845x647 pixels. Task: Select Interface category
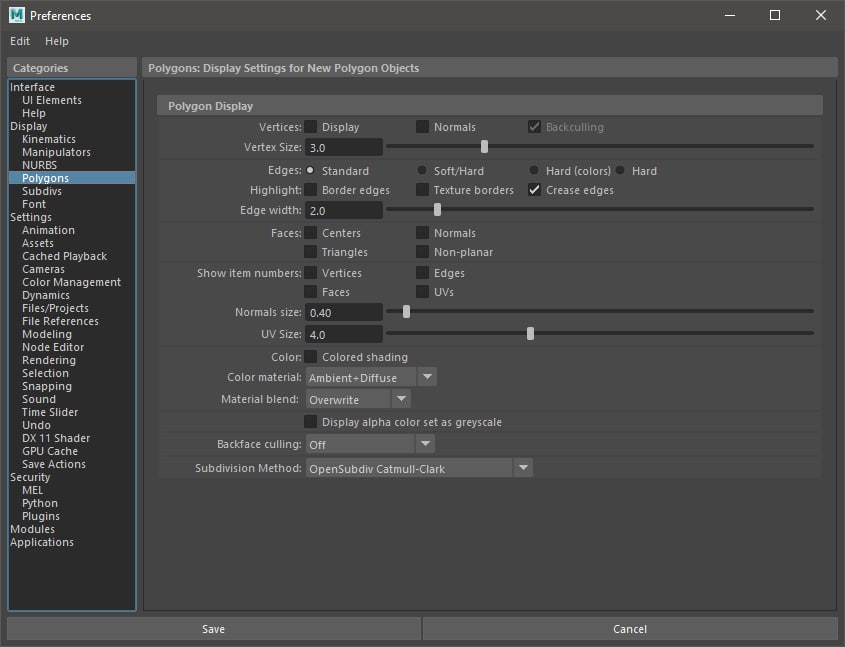[x=32, y=87]
